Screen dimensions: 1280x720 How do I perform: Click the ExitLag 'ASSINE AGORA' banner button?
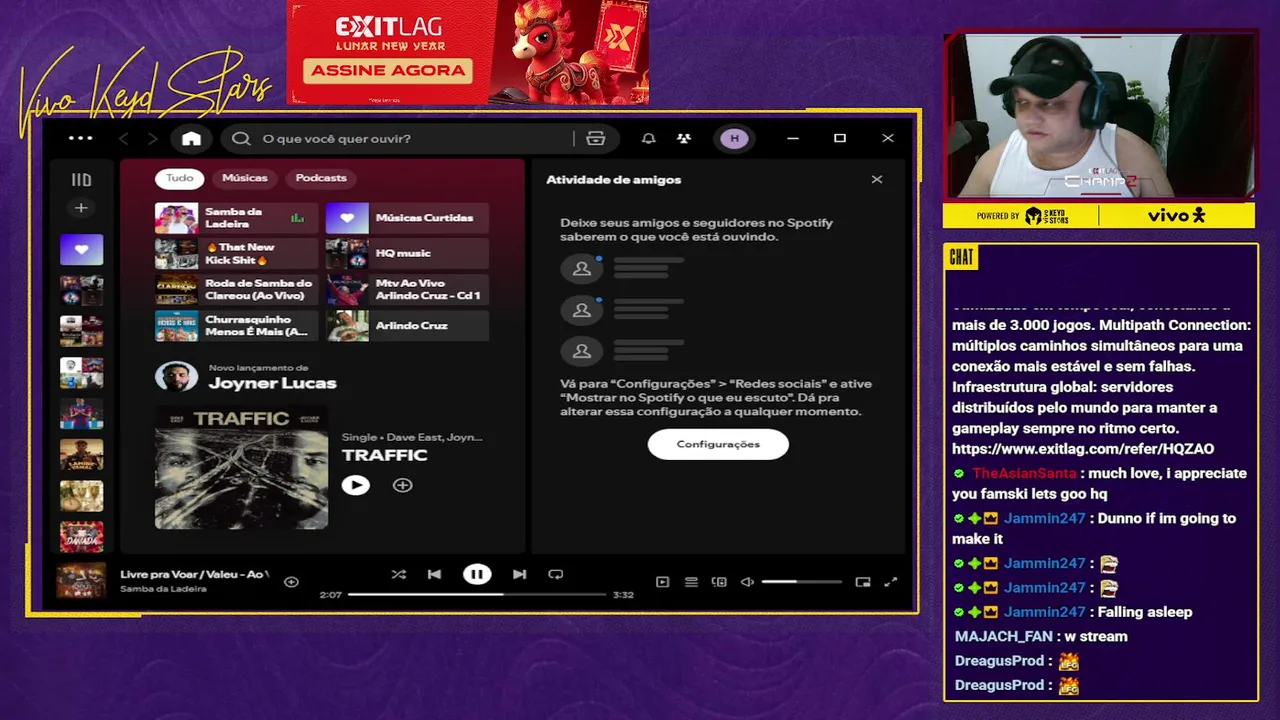point(389,70)
